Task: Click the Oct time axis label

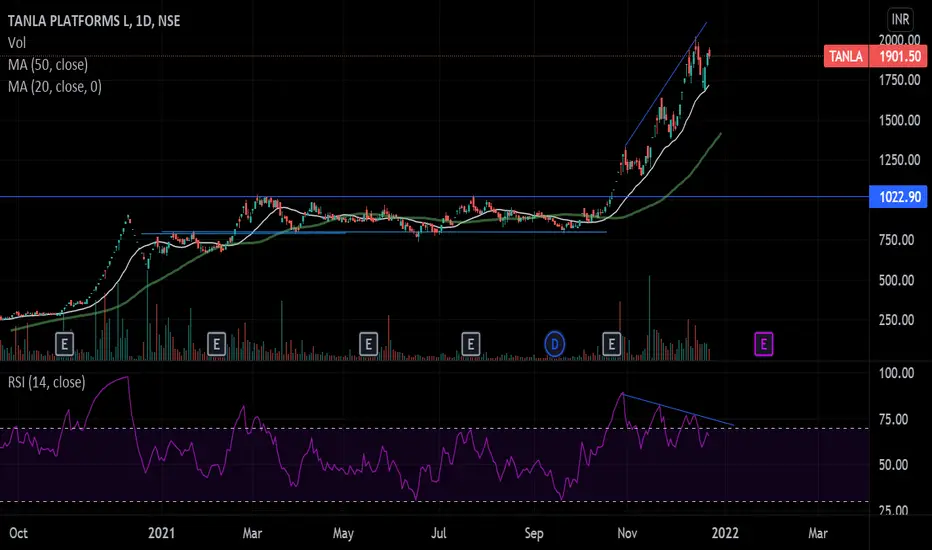Action: tap(18, 533)
